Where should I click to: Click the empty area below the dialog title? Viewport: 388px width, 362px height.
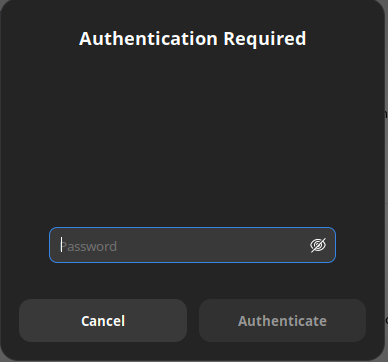193,133
